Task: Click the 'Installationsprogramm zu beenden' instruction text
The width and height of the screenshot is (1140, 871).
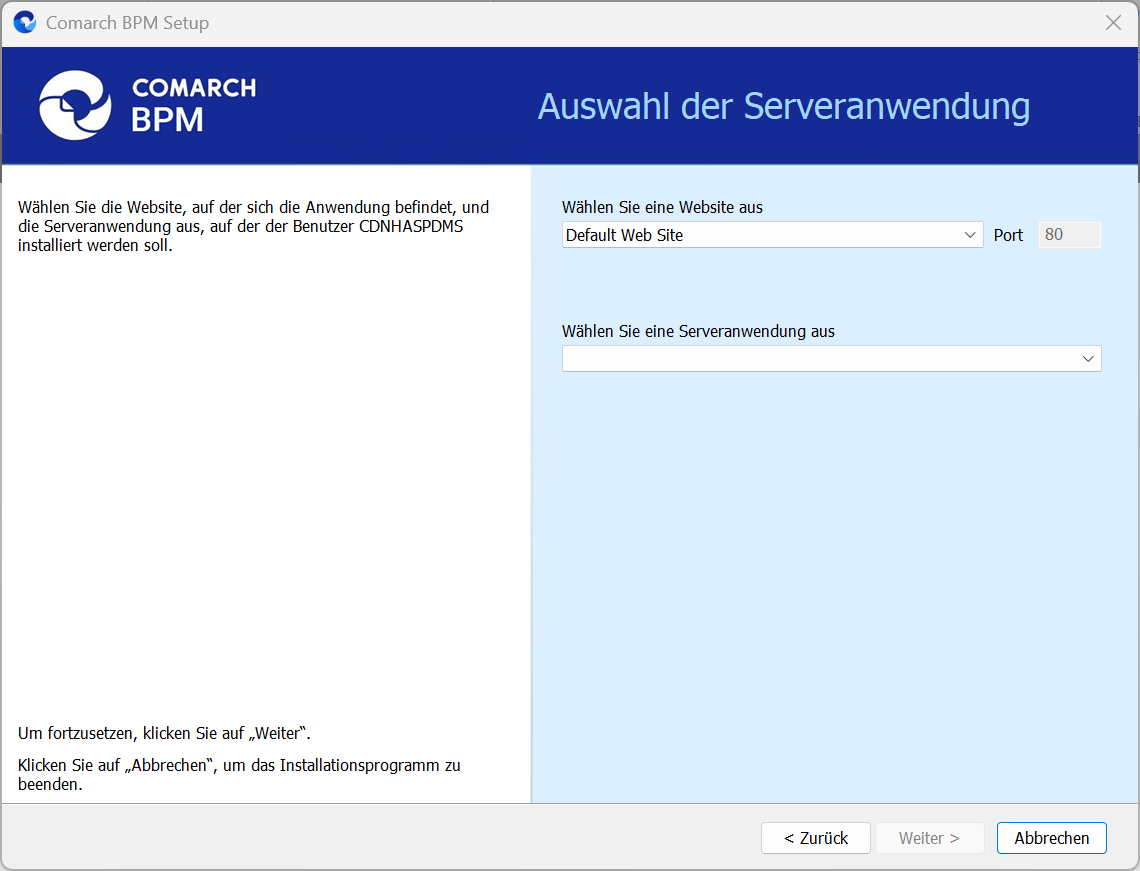Action: click(x=239, y=775)
